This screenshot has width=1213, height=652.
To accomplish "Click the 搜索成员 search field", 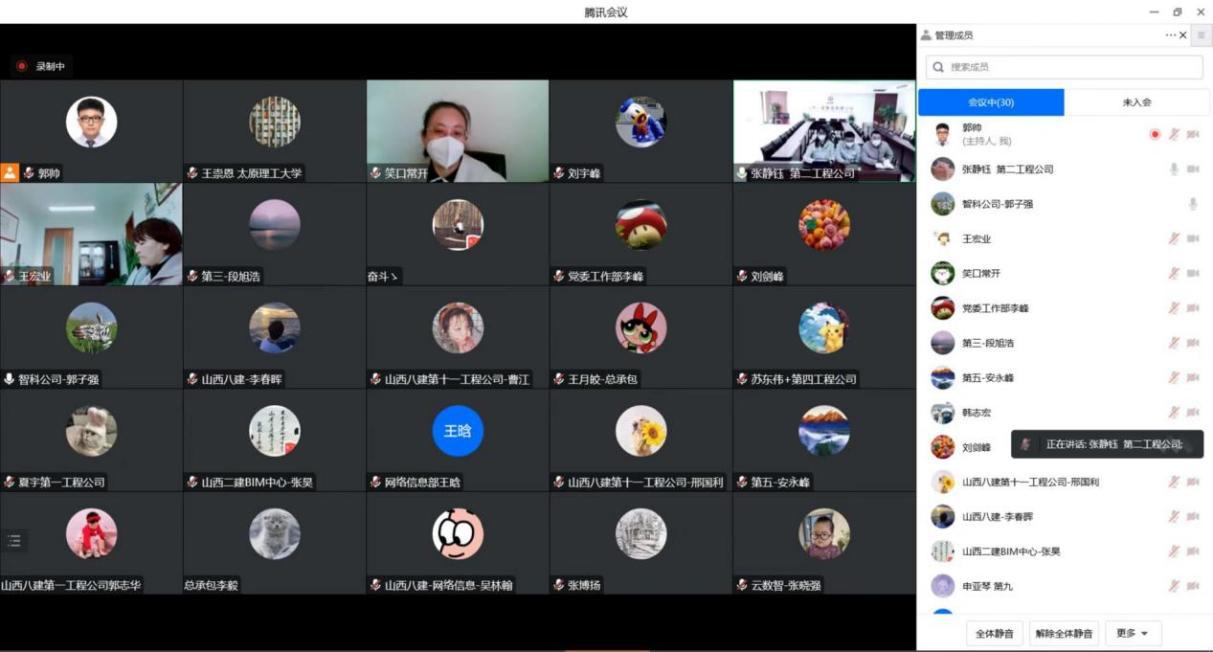I will coord(1070,67).
